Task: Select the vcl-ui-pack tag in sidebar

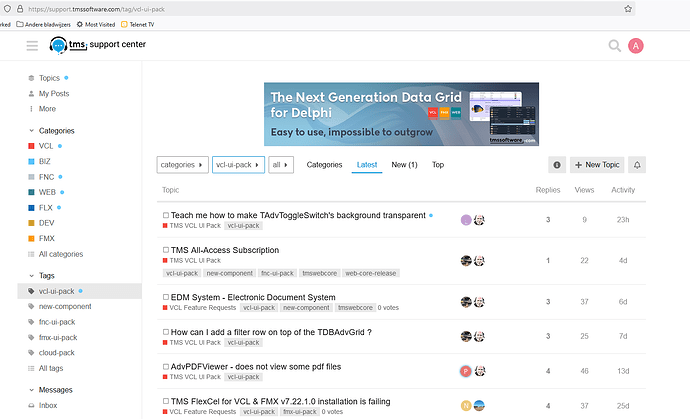Action: [x=79, y=291]
